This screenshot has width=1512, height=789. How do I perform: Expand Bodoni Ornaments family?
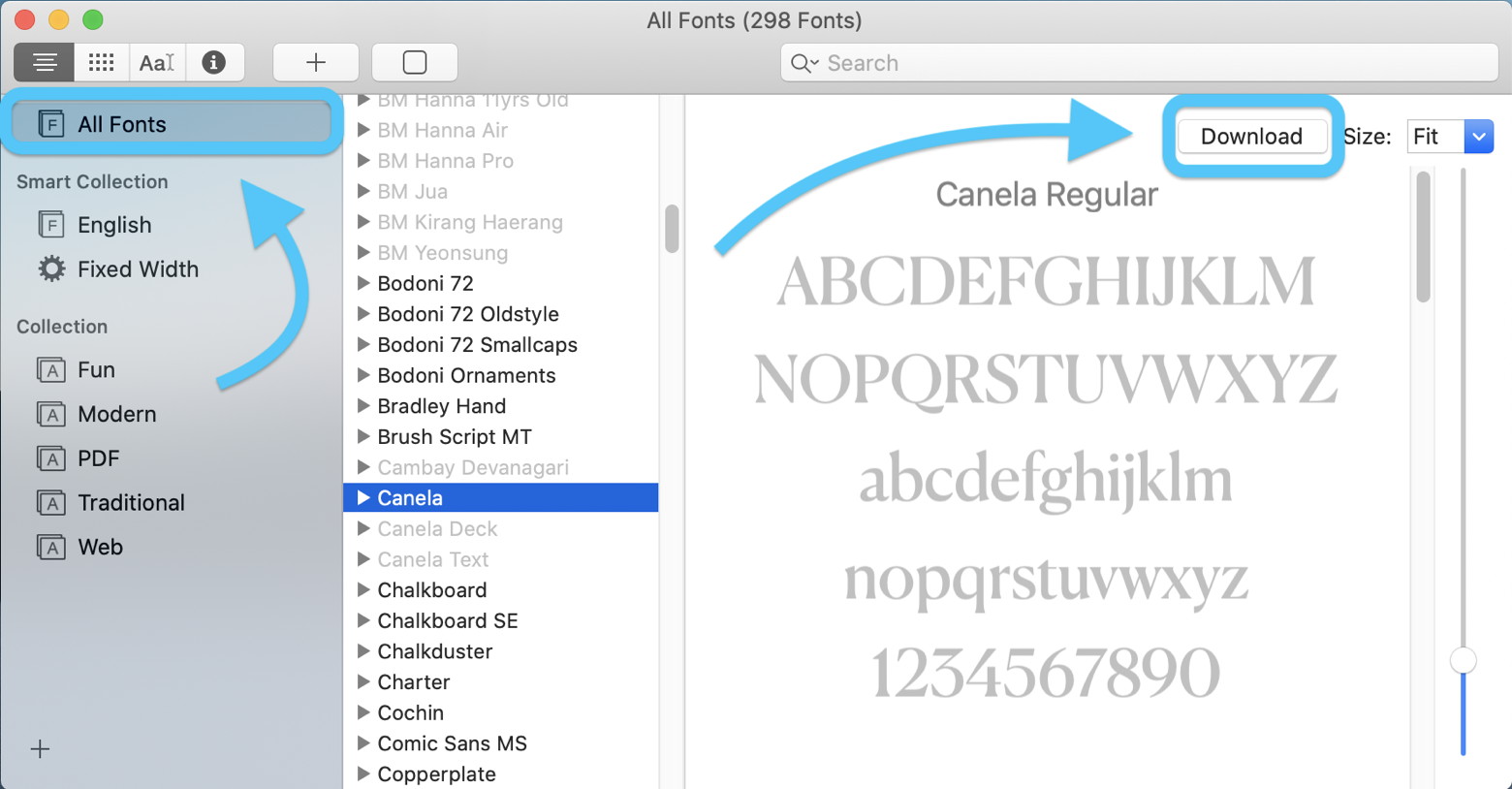[363, 376]
